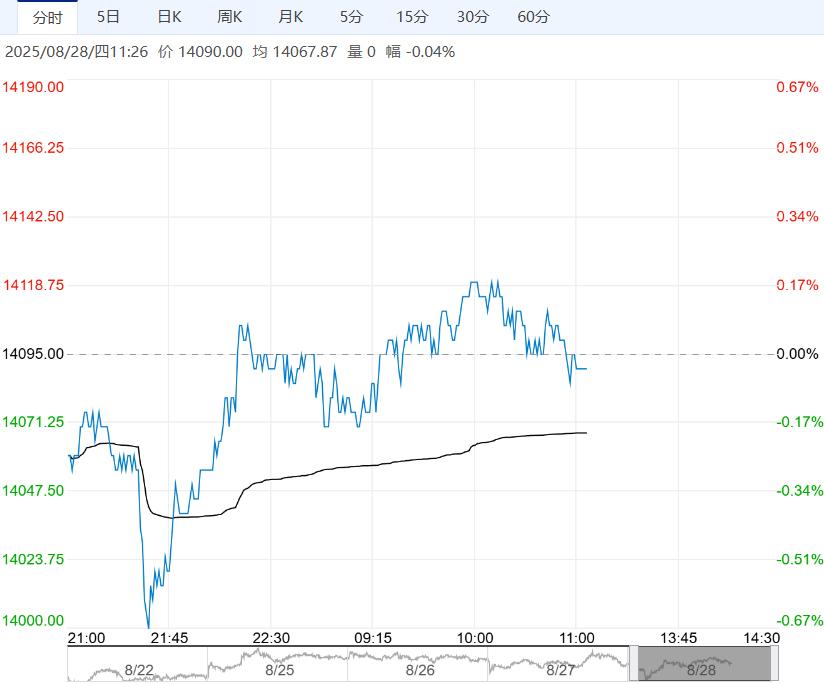The height and width of the screenshot is (684, 824).
Task: Select the 分时 intraday tab
Action: [x=47, y=17]
